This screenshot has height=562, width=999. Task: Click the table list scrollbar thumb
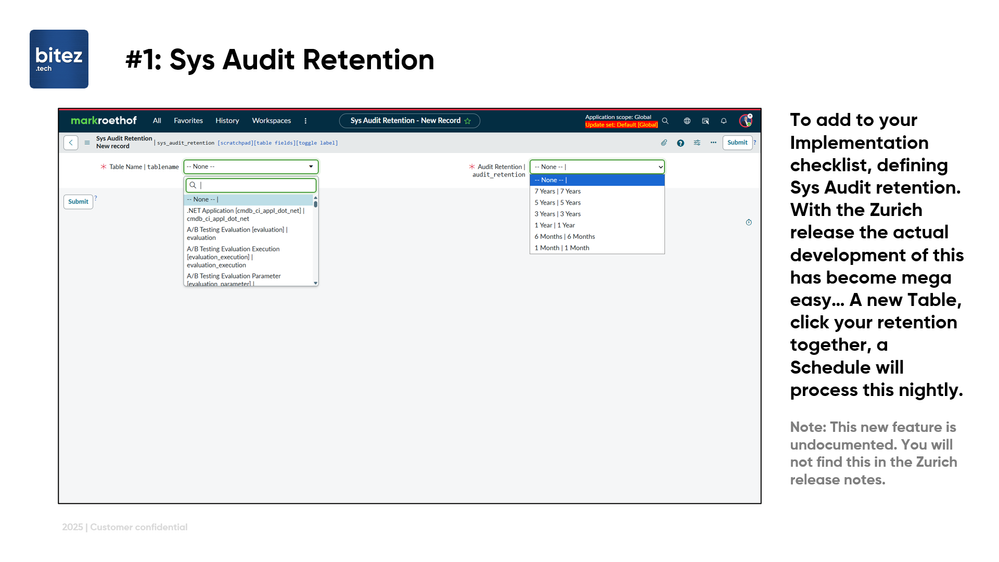(315, 204)
